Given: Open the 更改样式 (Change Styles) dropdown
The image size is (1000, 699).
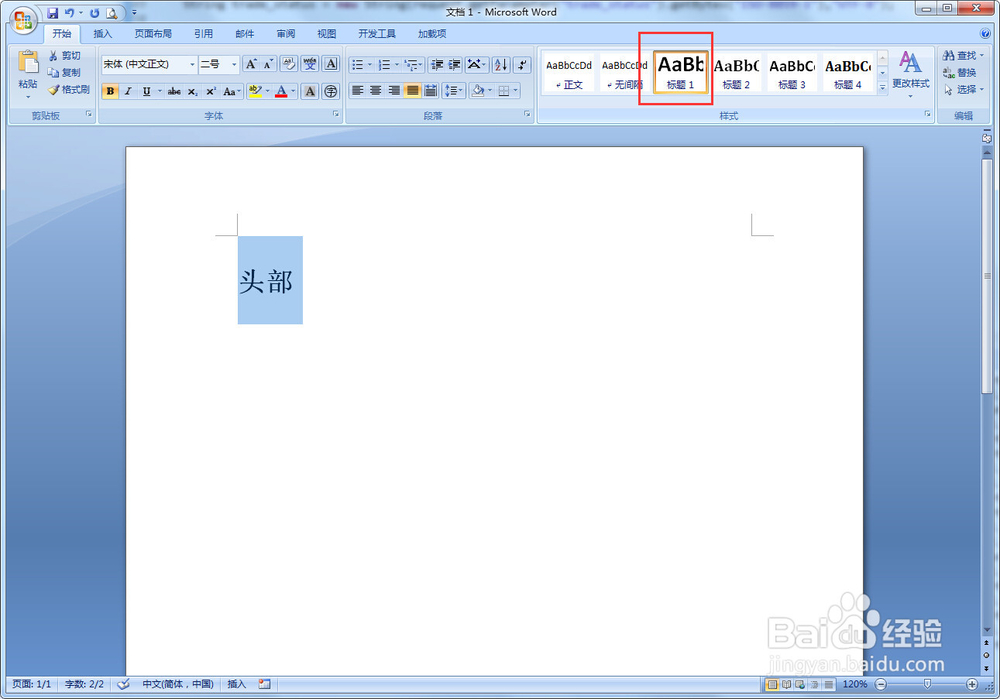Looking at the screenshot, I should click(910, 75).
